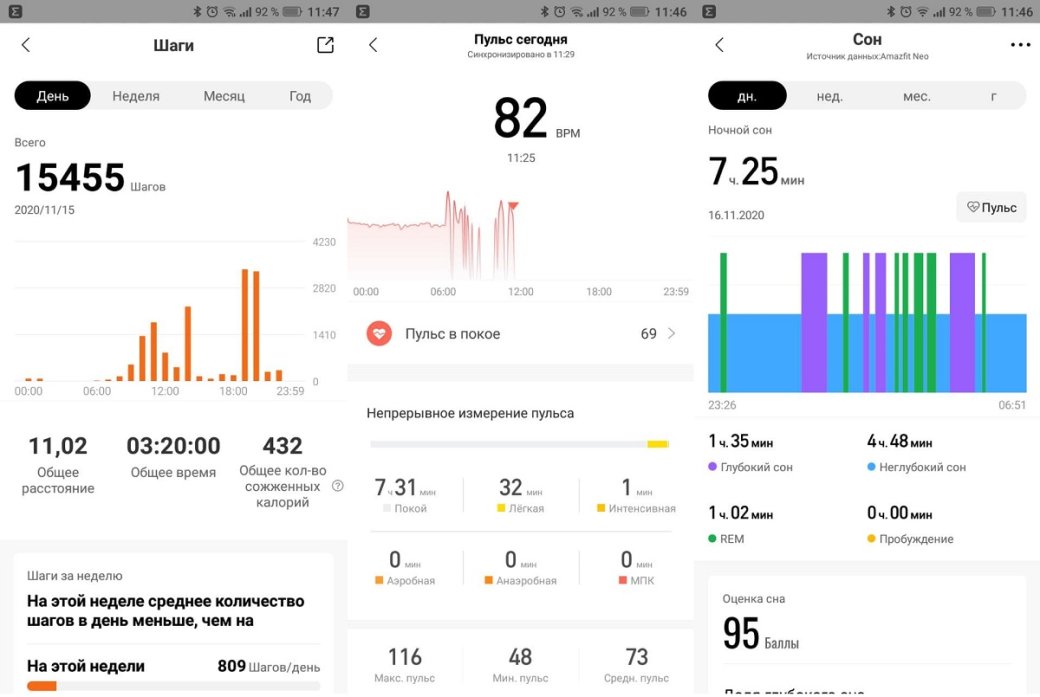Tap the Пробуждение 0ч 00мин entry

(x=910, y=525)
